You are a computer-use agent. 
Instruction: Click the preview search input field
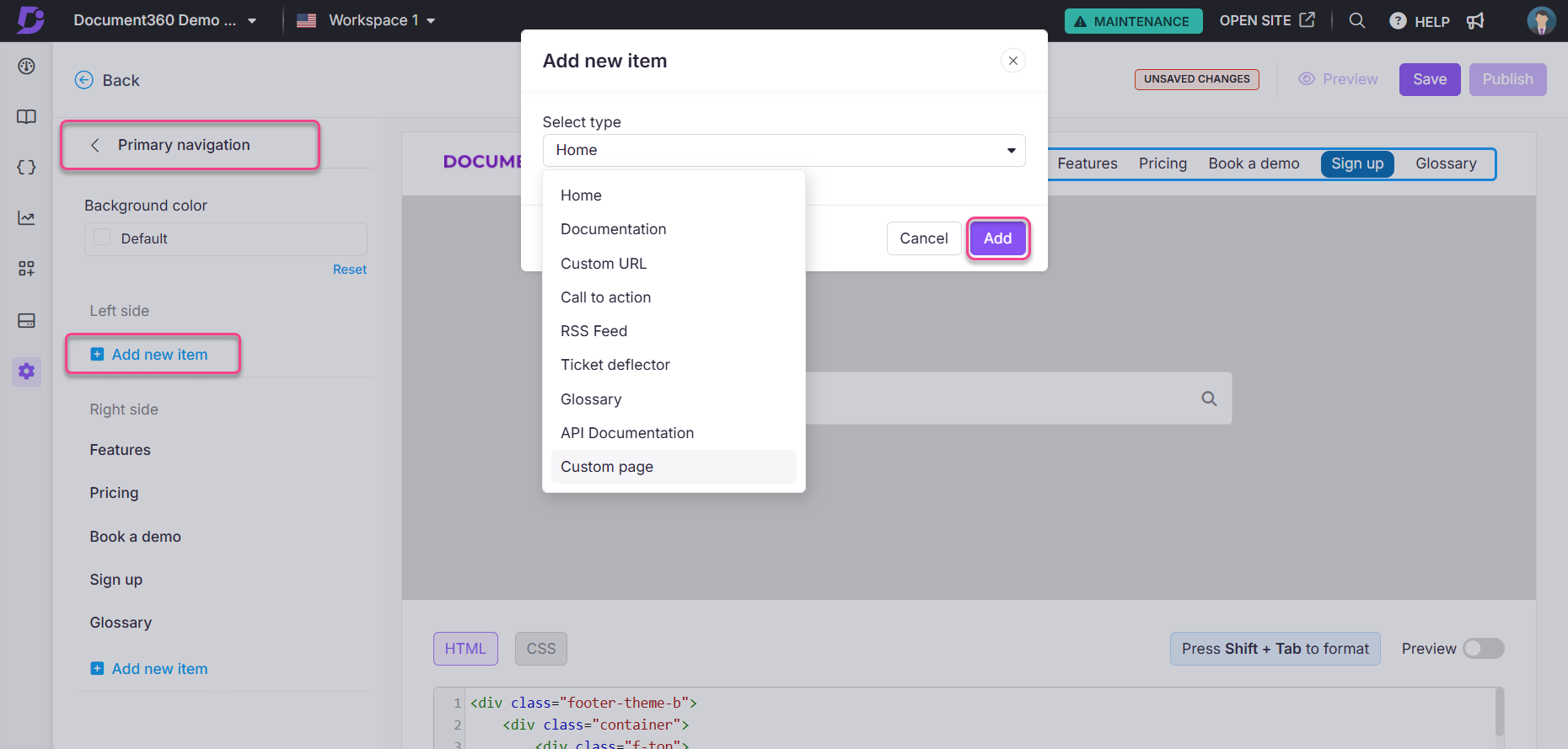pyautogui.click(x=1018, y=399)
